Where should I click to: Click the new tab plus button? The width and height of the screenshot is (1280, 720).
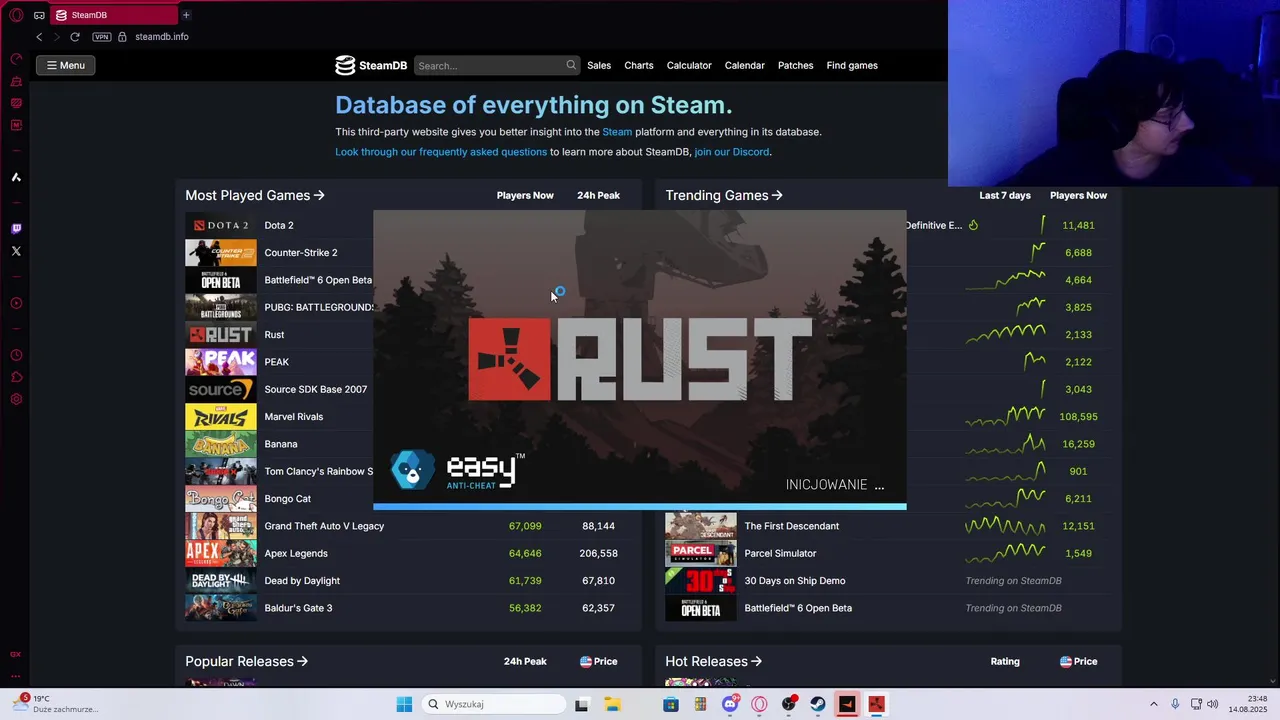186,15
